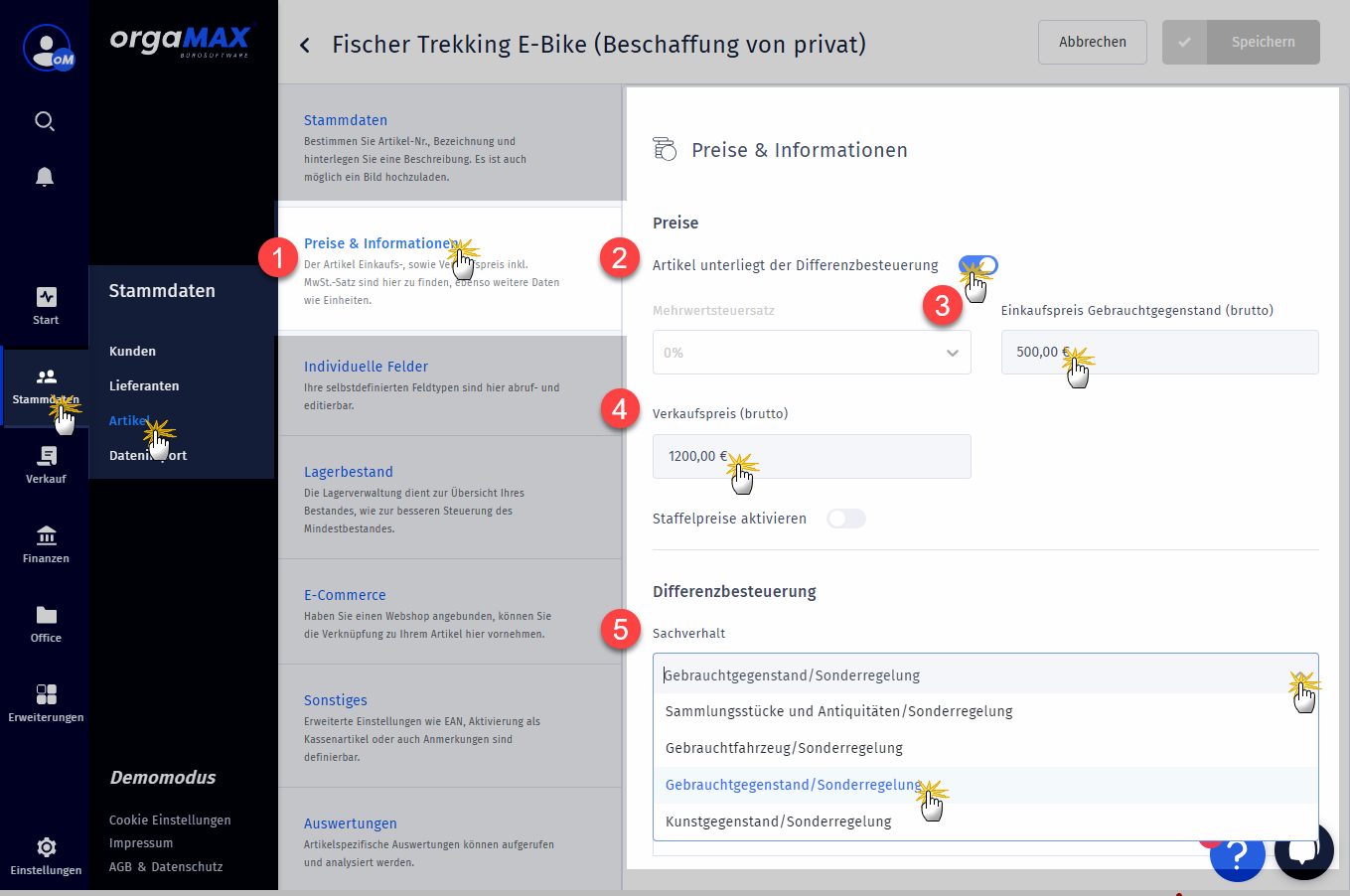
Task: Go back with the left arrow
Action: tap(305, 45)
